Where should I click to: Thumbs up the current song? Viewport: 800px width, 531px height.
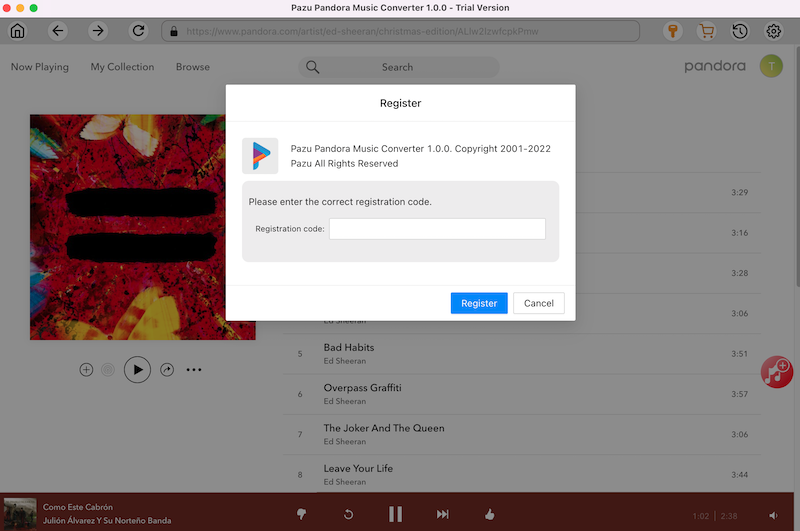pyautogui.click(x=489, y=514)
